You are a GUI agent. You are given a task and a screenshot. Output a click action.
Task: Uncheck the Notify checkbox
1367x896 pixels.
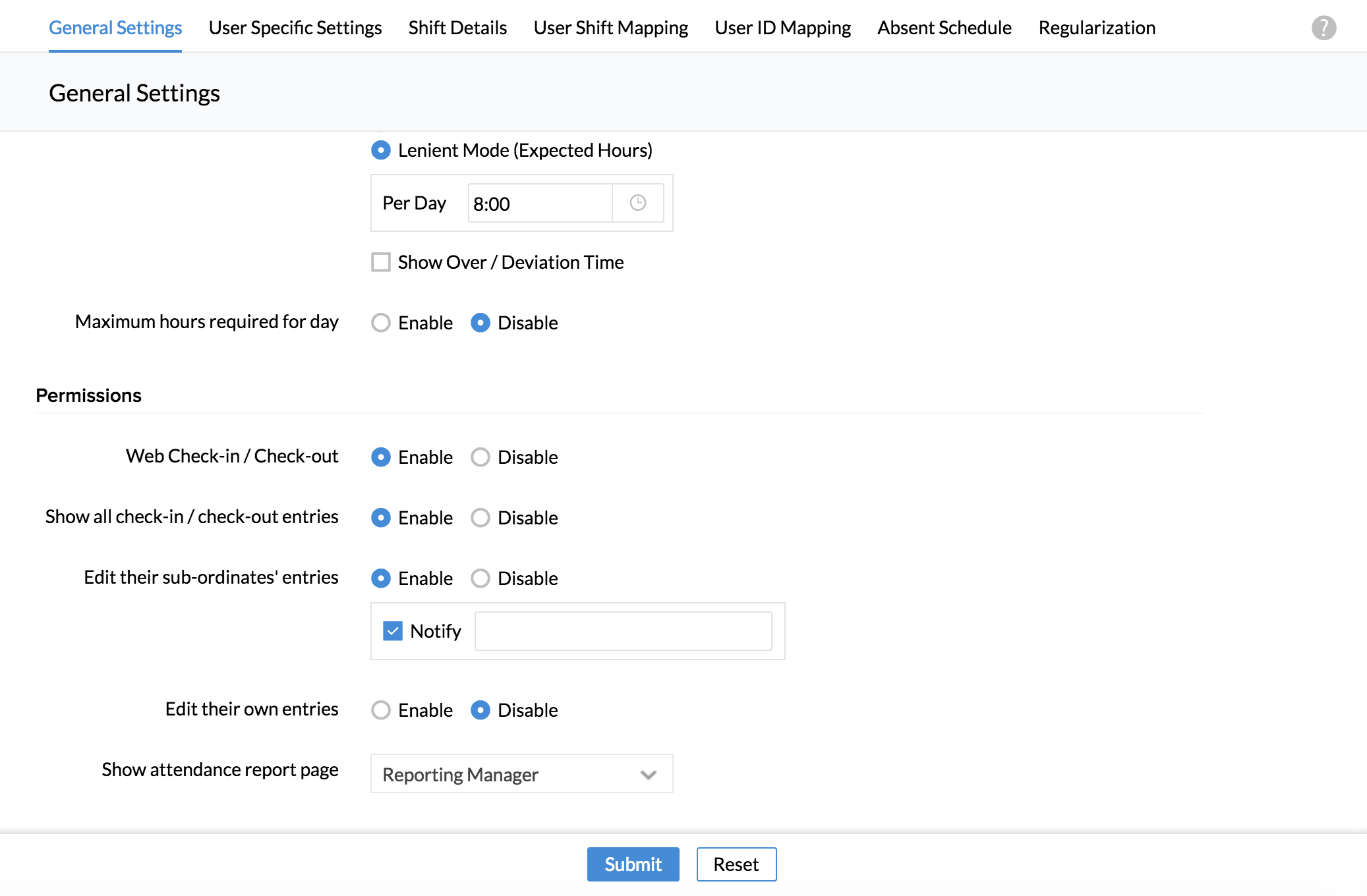coord(393,631)
